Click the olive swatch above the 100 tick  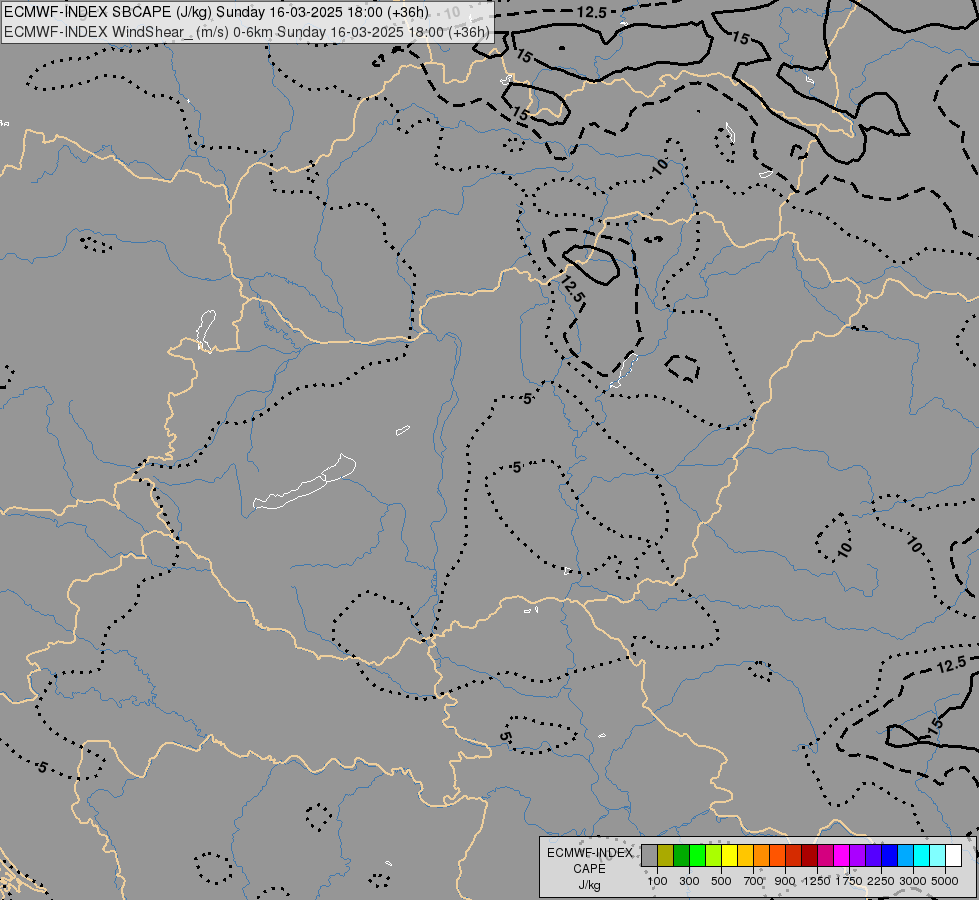(x=666, y=855)
